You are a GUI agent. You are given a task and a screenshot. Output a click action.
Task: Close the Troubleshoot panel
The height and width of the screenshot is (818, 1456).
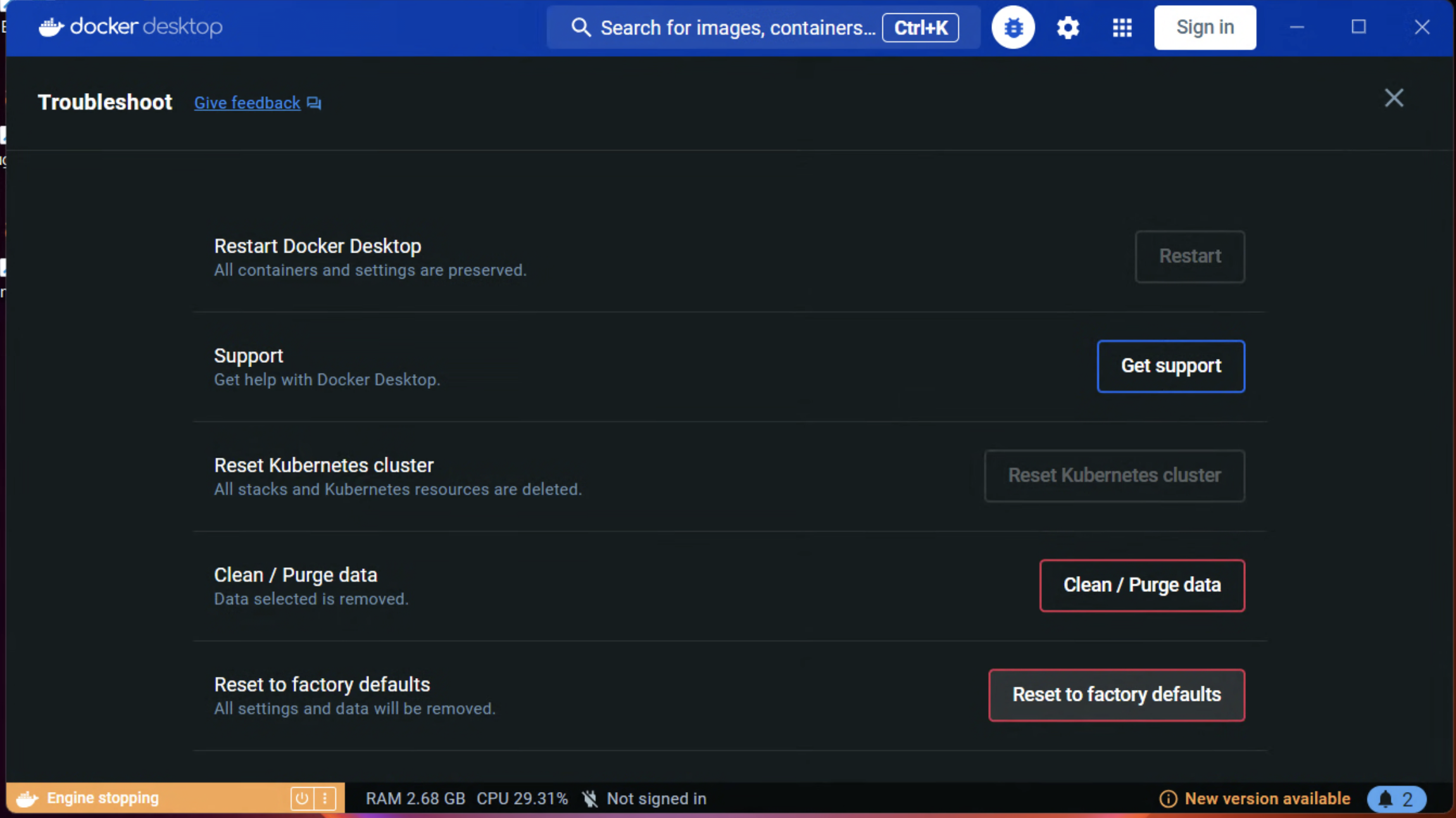1393,98
